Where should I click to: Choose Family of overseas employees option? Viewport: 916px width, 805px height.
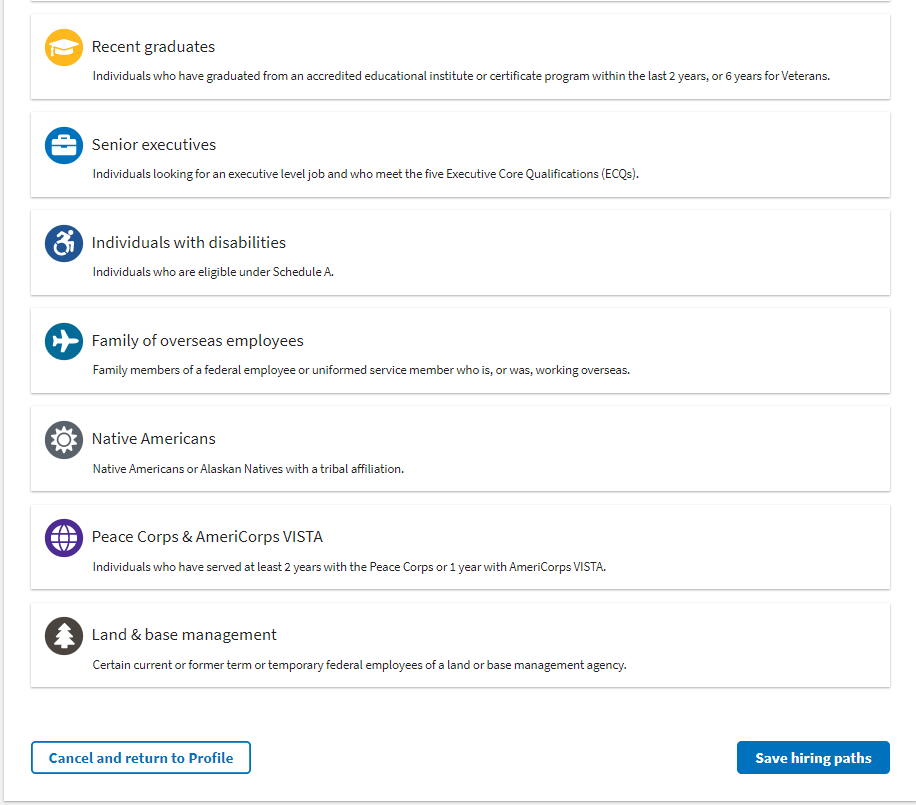click(x=197, y=341)
